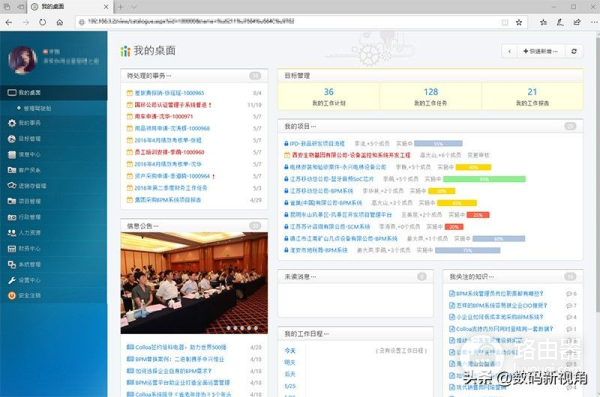This screenshot has width=600, height=397.
Task: Open news item 'Colloa签约…世界500强'
Action: tap(181, 347)
